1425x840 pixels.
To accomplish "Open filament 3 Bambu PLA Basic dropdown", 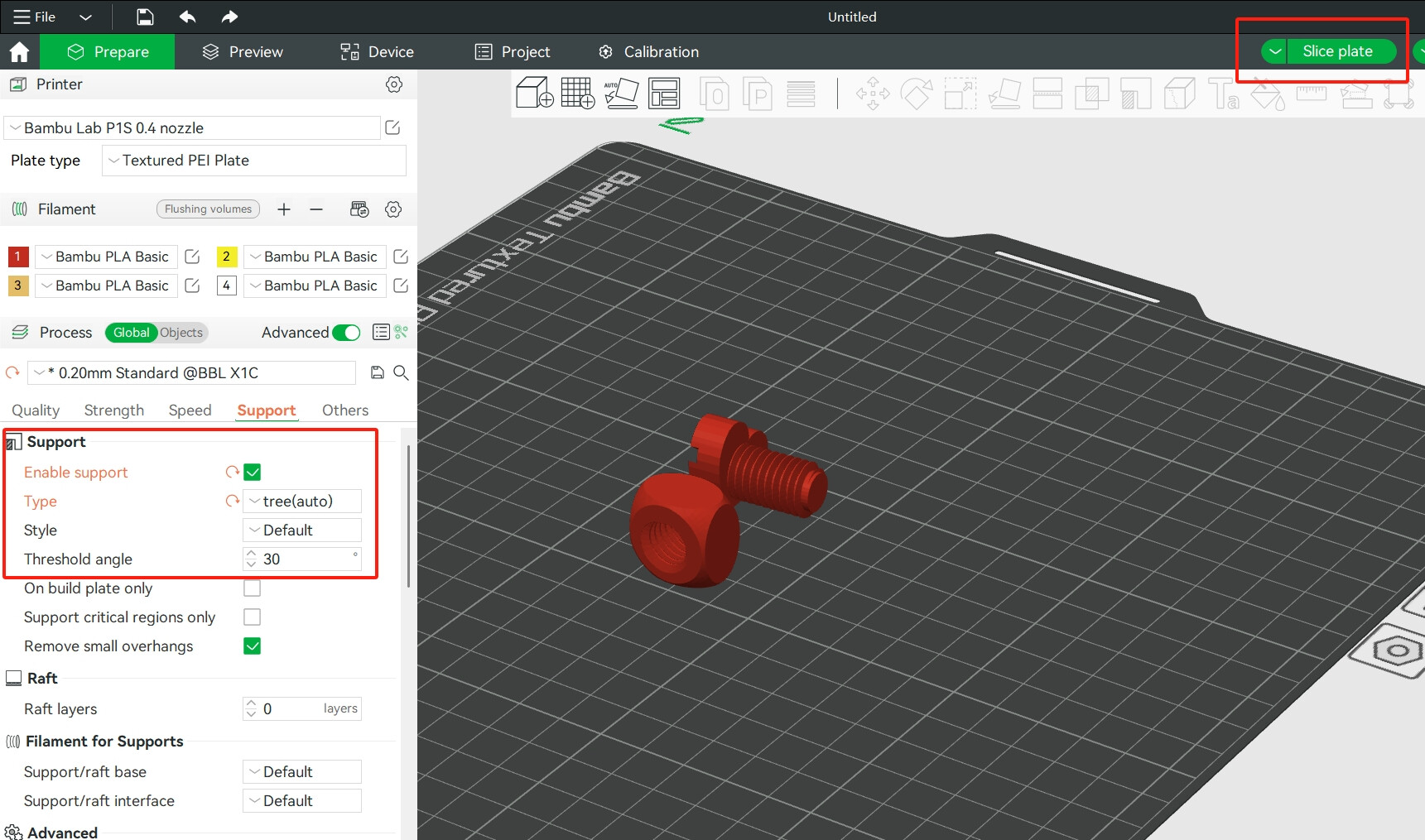I will 106,286.
